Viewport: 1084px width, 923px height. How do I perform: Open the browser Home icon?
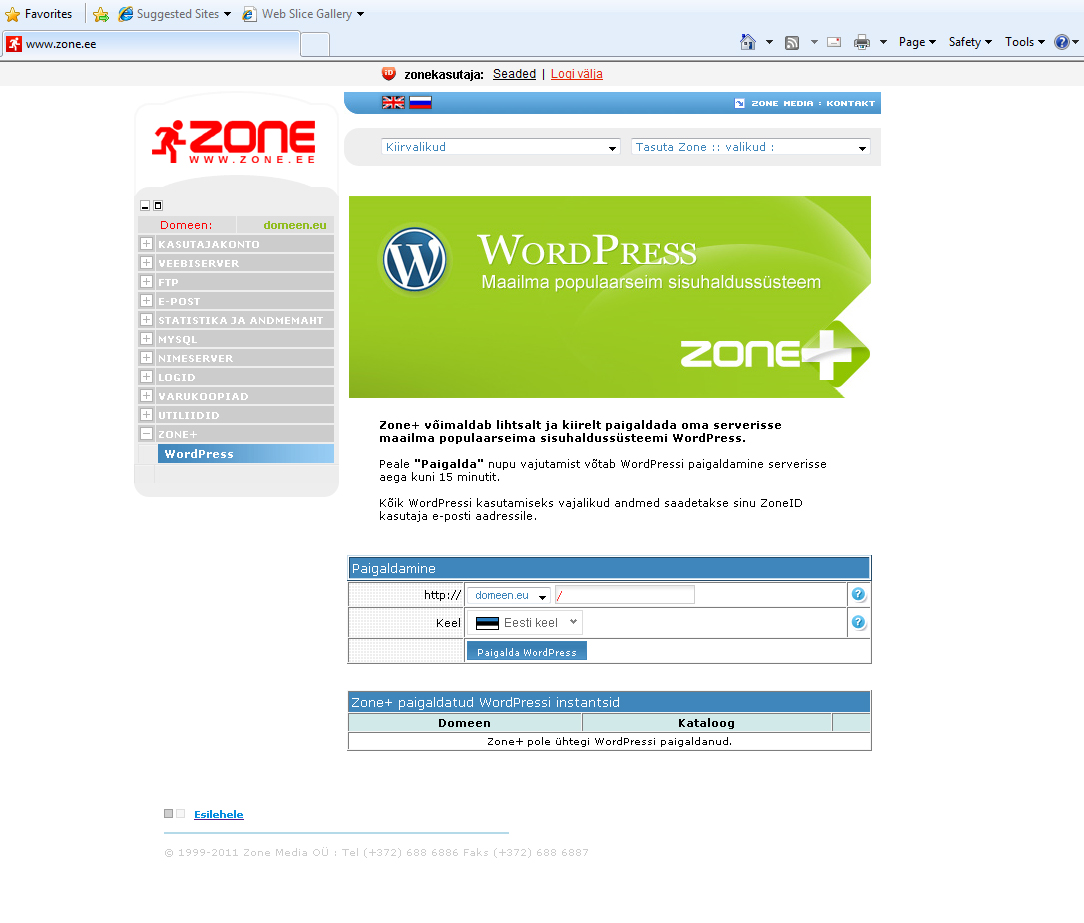(x=747, y=42)
